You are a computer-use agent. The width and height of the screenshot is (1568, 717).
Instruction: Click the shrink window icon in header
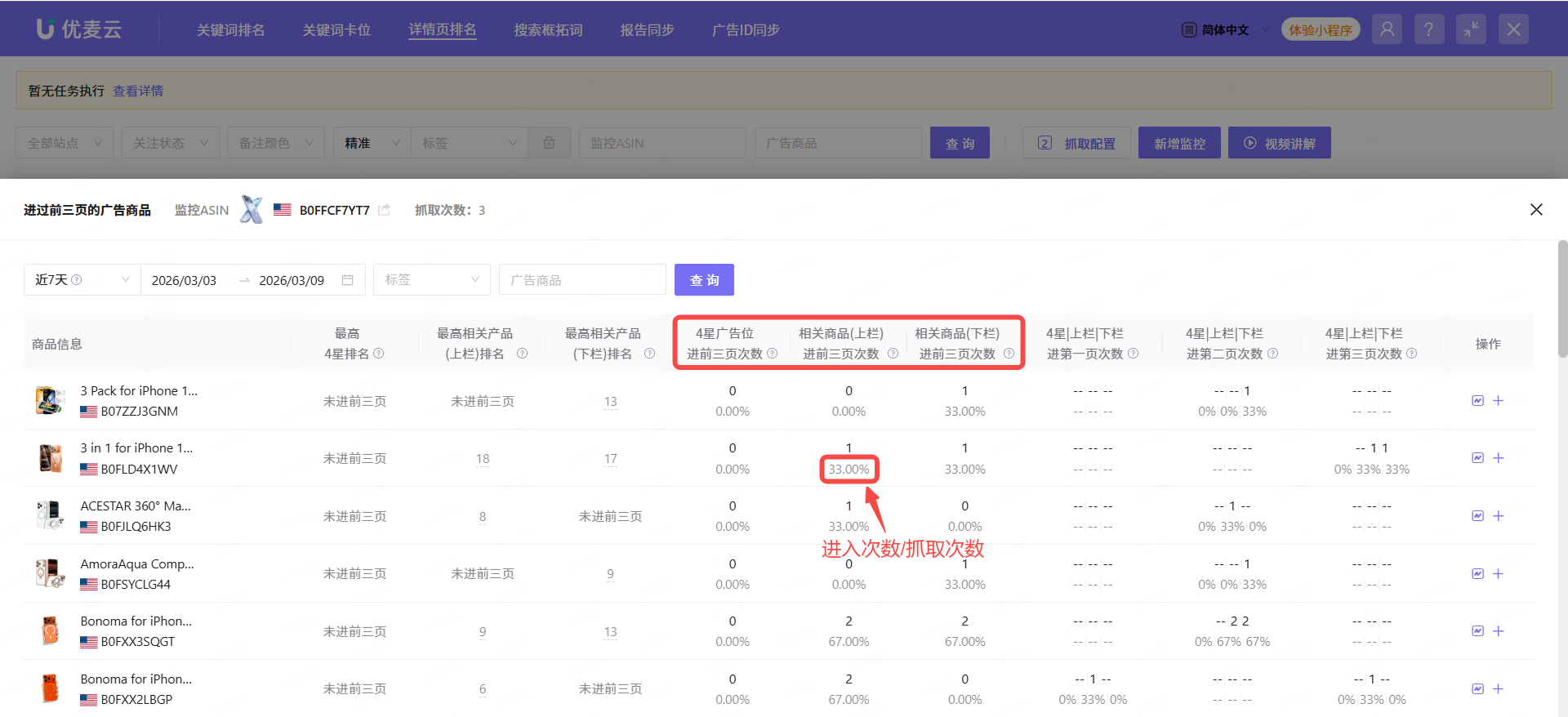(1471, 29)
